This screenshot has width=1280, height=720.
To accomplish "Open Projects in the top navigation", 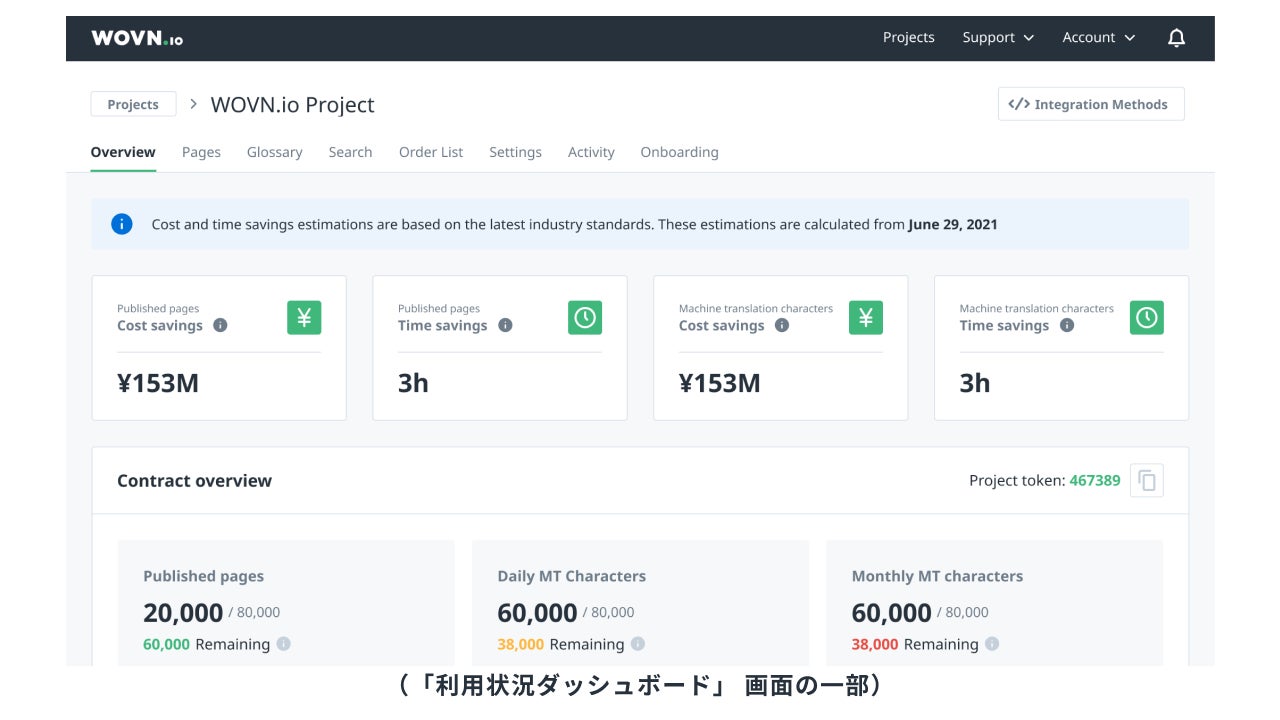I will (x=908, y=38).
